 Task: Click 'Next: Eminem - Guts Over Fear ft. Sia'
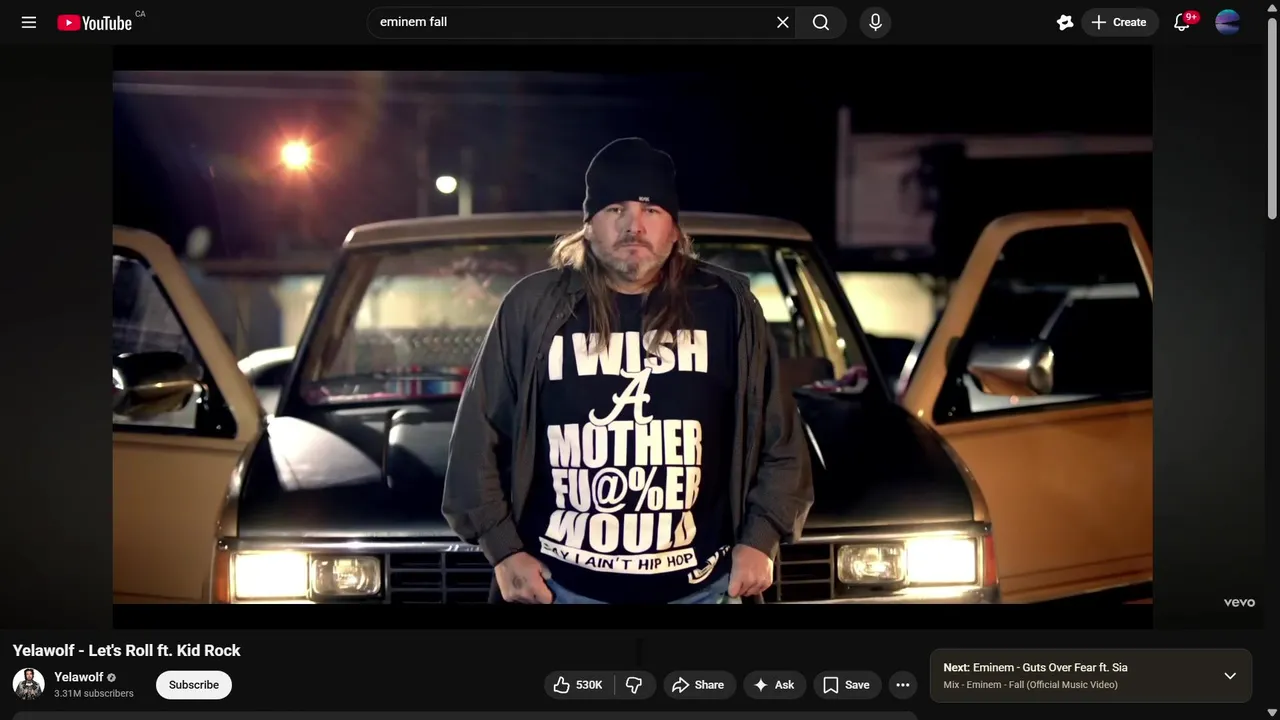coord(1035,667)
